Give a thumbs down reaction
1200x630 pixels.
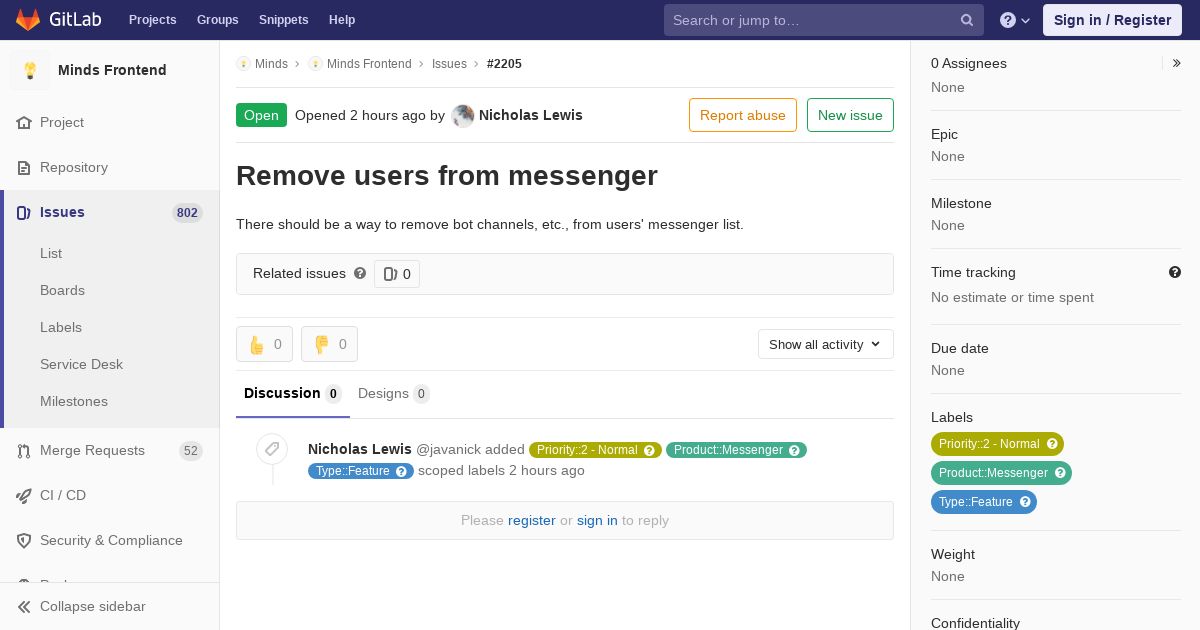coord(329,344)
